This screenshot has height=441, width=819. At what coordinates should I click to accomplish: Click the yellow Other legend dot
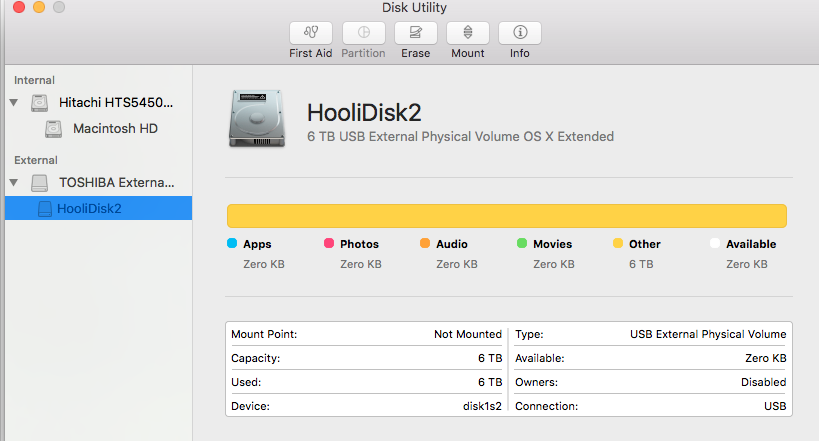[618, 243]
